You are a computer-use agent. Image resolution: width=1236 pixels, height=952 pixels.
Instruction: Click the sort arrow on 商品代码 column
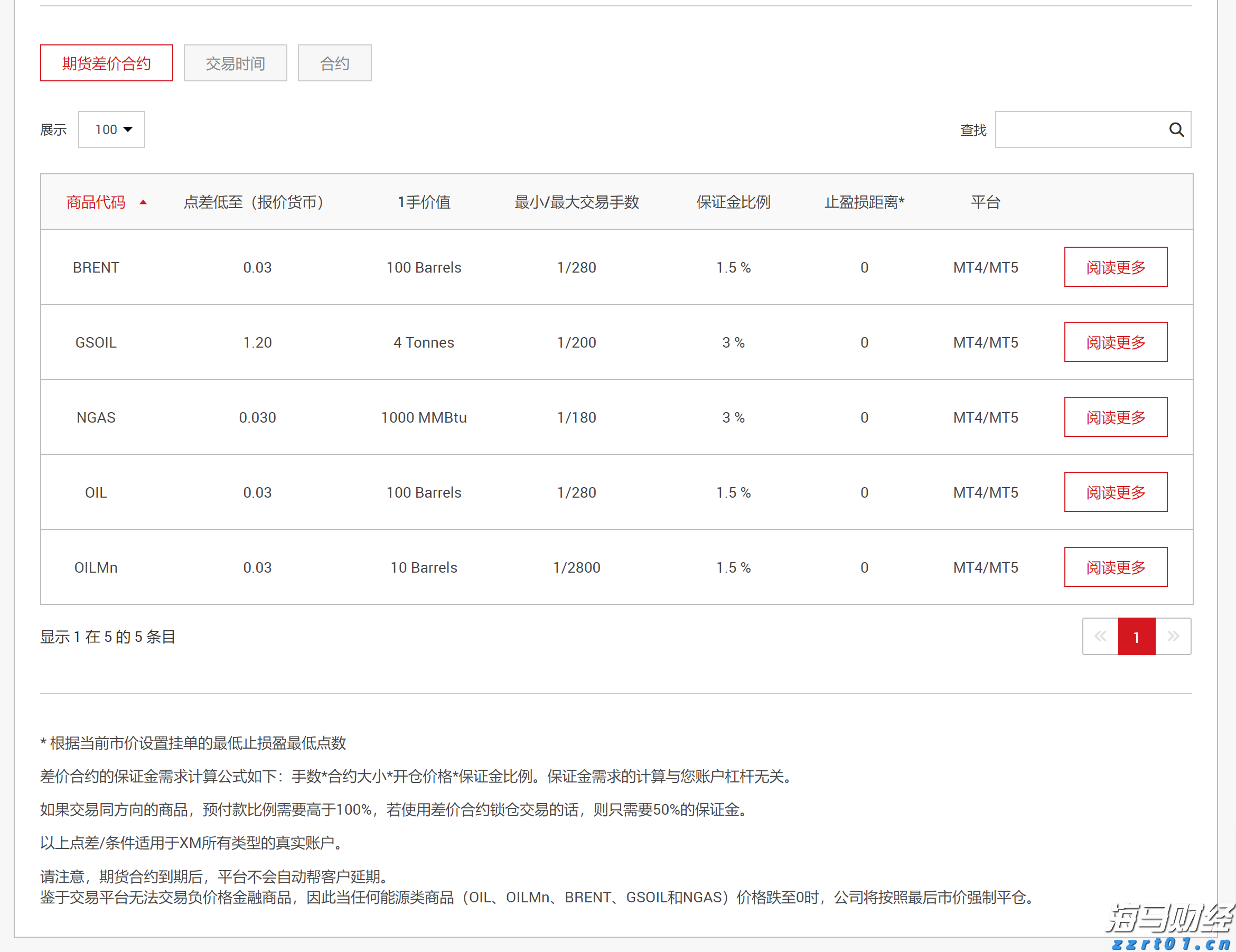pos(143,203)
